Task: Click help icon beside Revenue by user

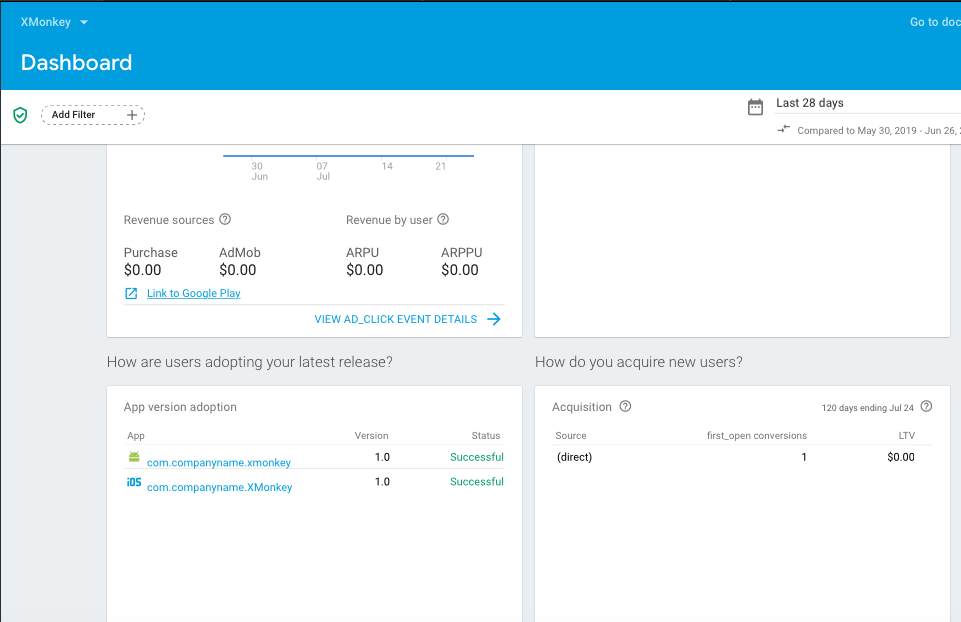Action: click(443, 219)
